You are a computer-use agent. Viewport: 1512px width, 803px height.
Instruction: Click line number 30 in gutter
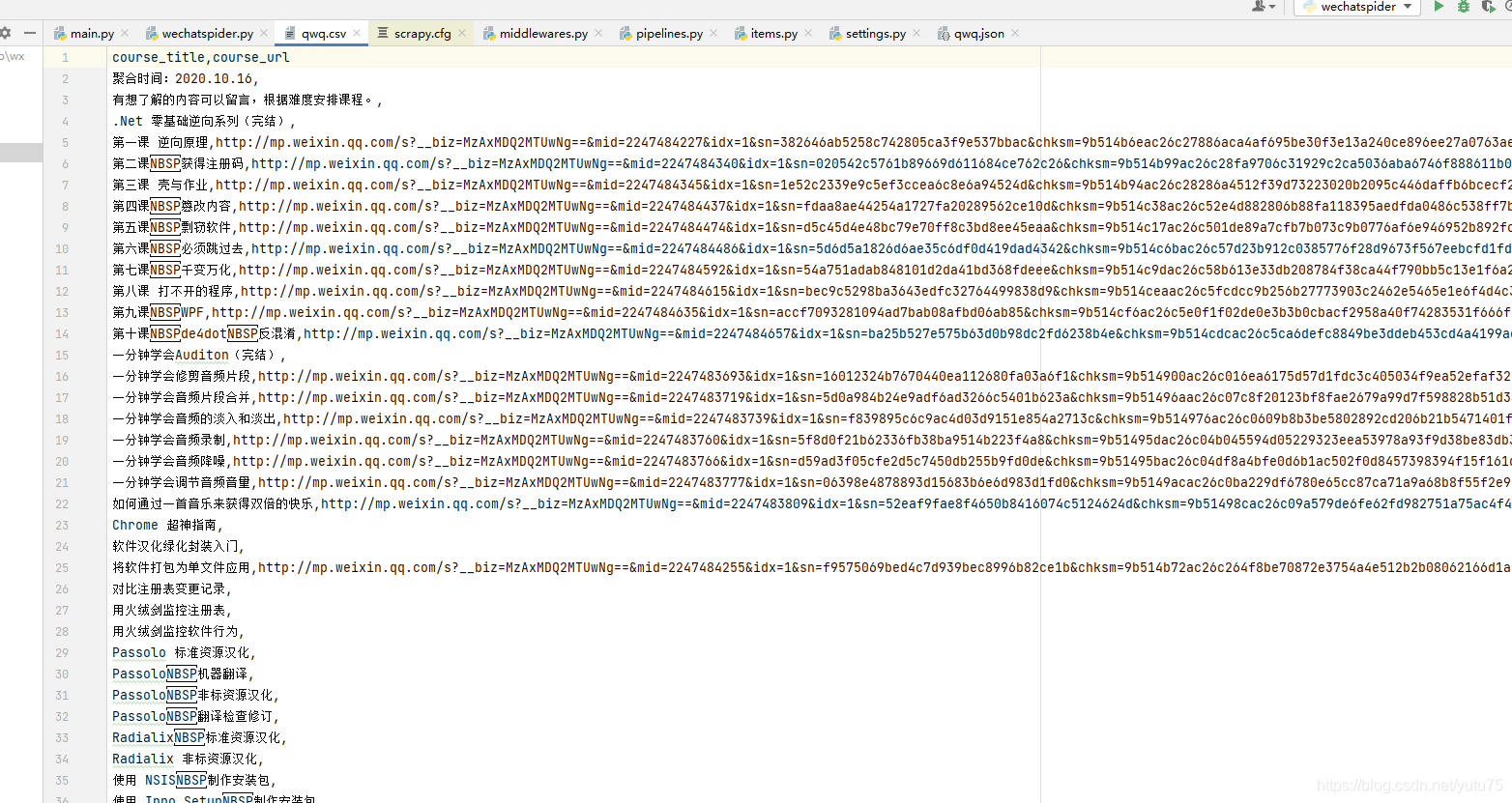(x=62, y=674)
